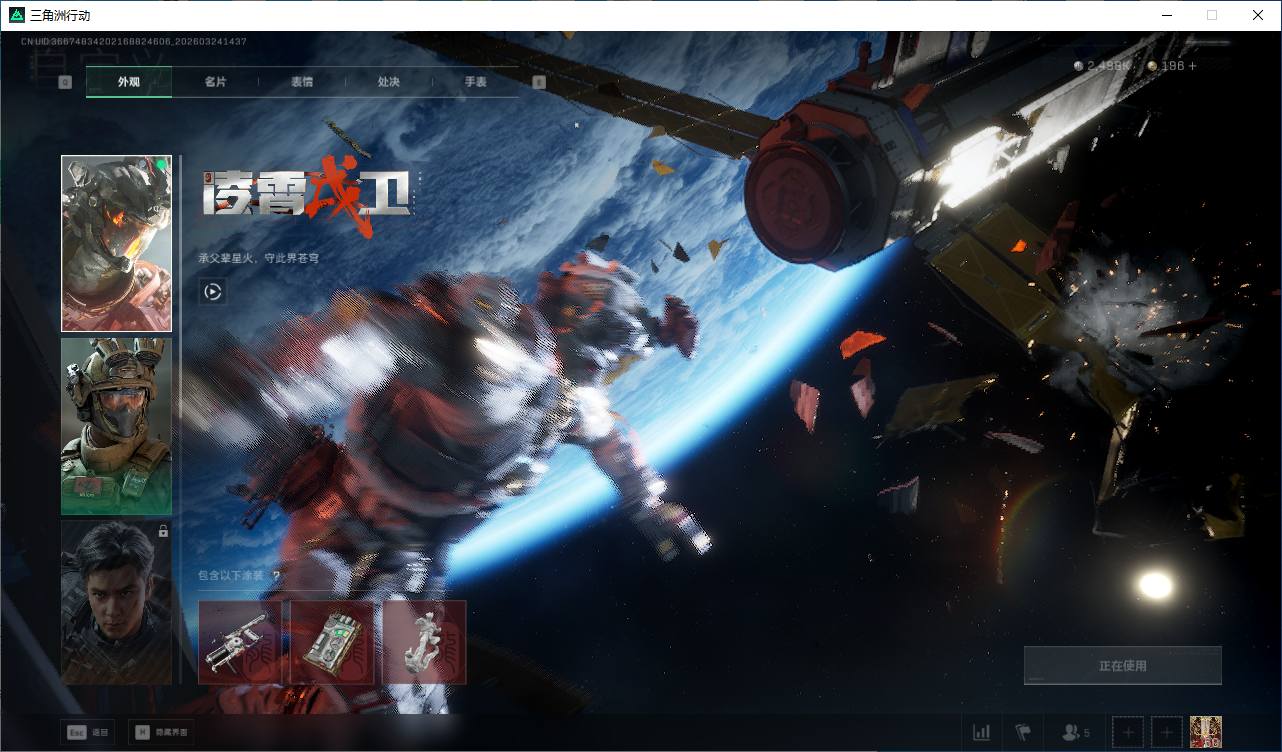Play the 凌霄戍卫 skin preview video
The image size is (1282, 752).
pyautogui.click(x=212, y=291)
